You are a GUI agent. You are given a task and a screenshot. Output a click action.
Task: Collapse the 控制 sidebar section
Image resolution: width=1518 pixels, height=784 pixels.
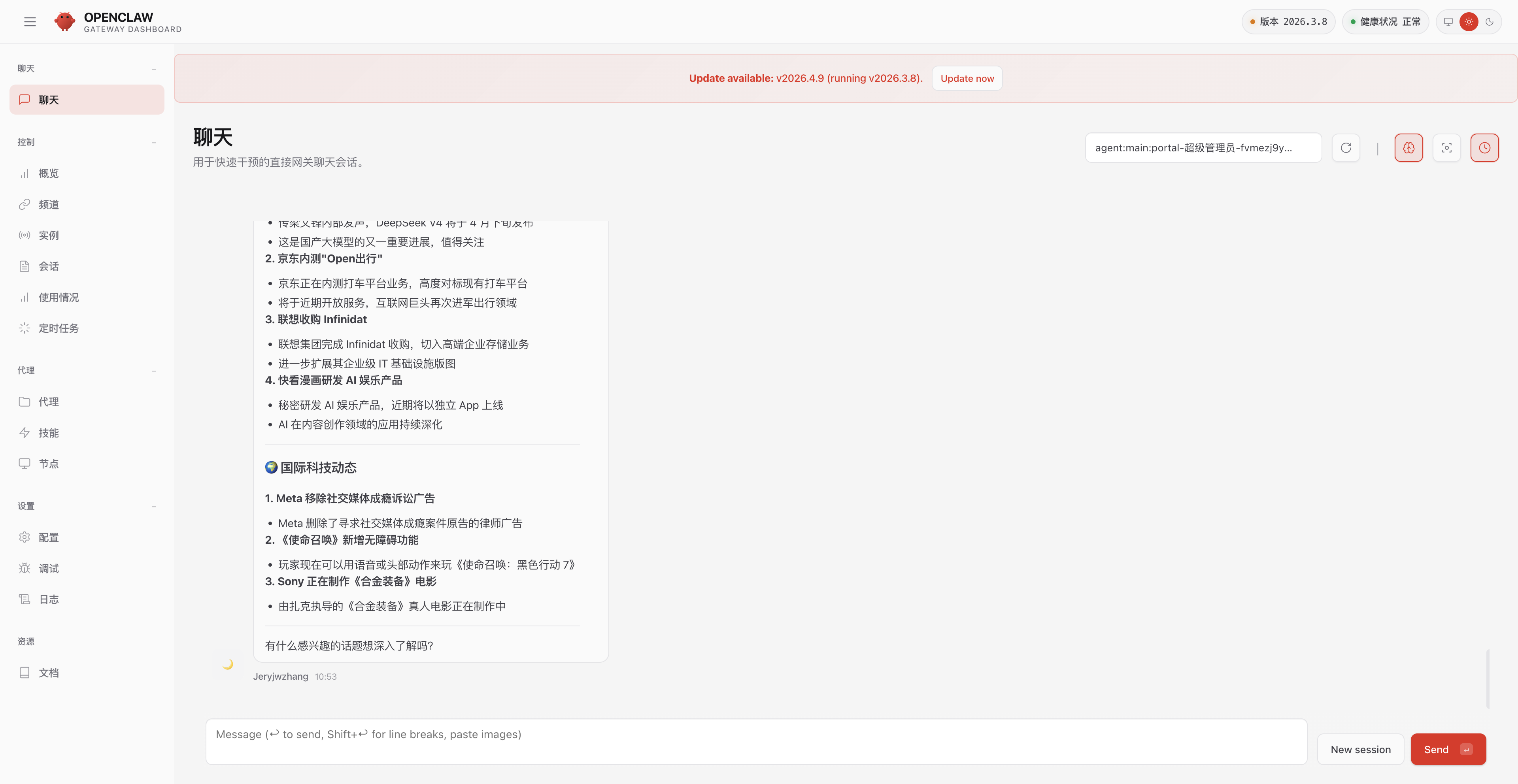click(154, 143)
